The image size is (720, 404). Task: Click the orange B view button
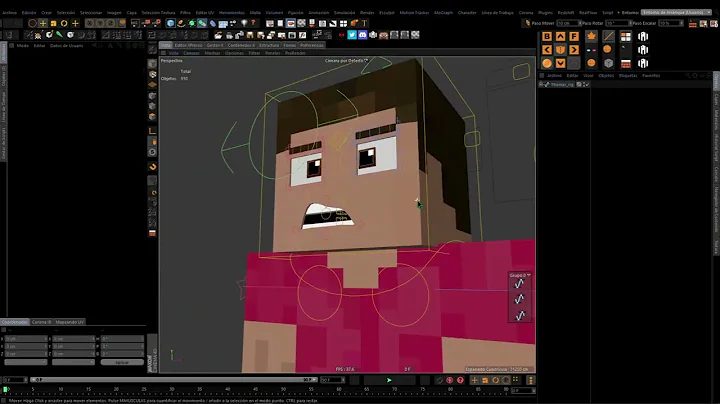(x=547, y=36)
